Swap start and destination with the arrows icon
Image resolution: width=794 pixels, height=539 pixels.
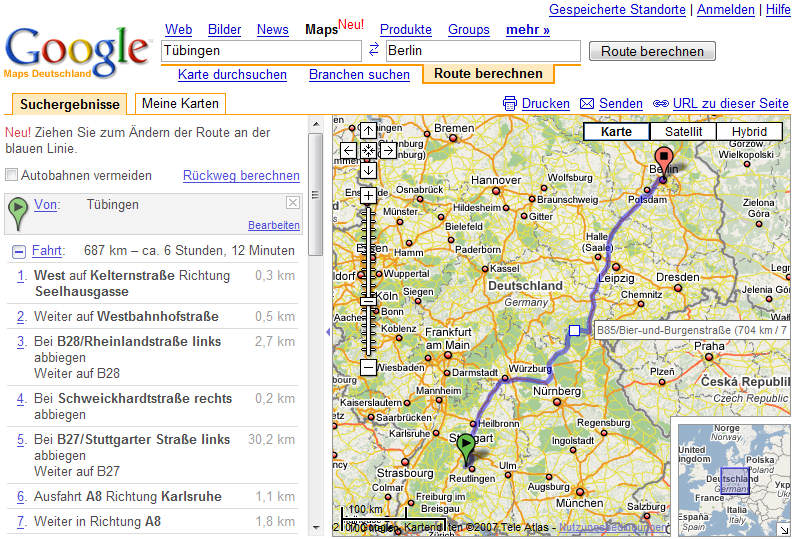point(374,49)
